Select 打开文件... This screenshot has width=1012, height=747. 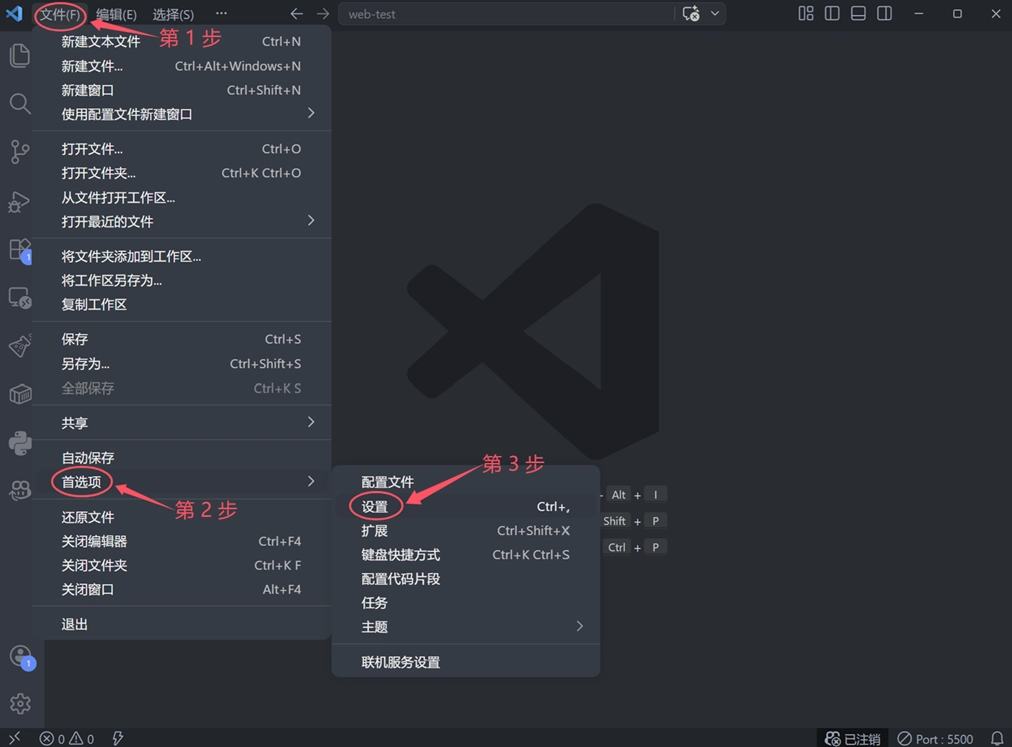[x=181, y=149]
